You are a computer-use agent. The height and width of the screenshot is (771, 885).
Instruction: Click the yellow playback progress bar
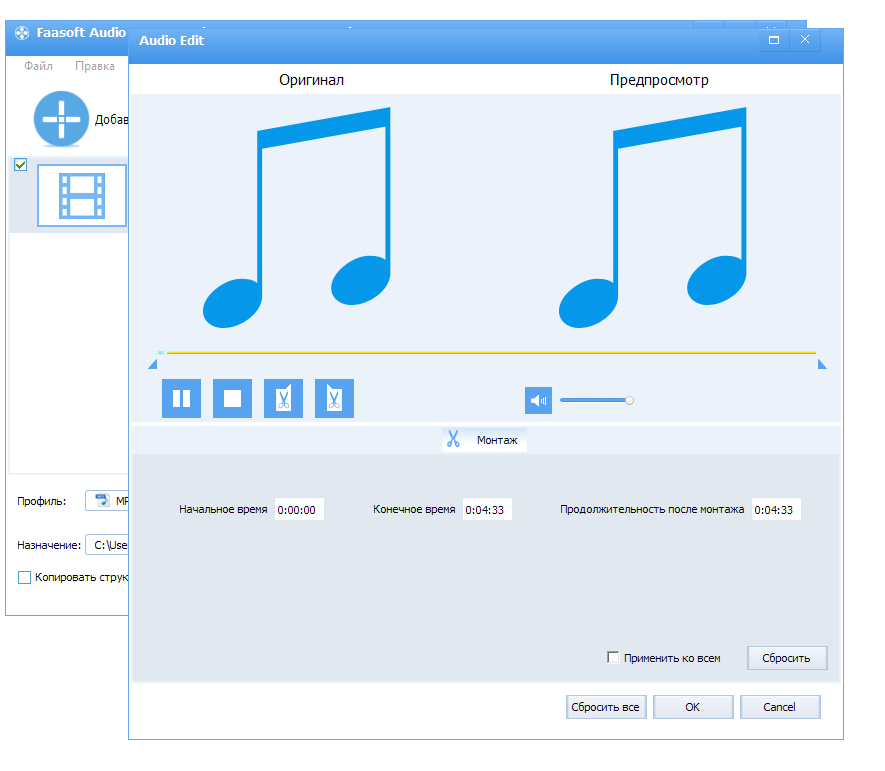[491, 352]
